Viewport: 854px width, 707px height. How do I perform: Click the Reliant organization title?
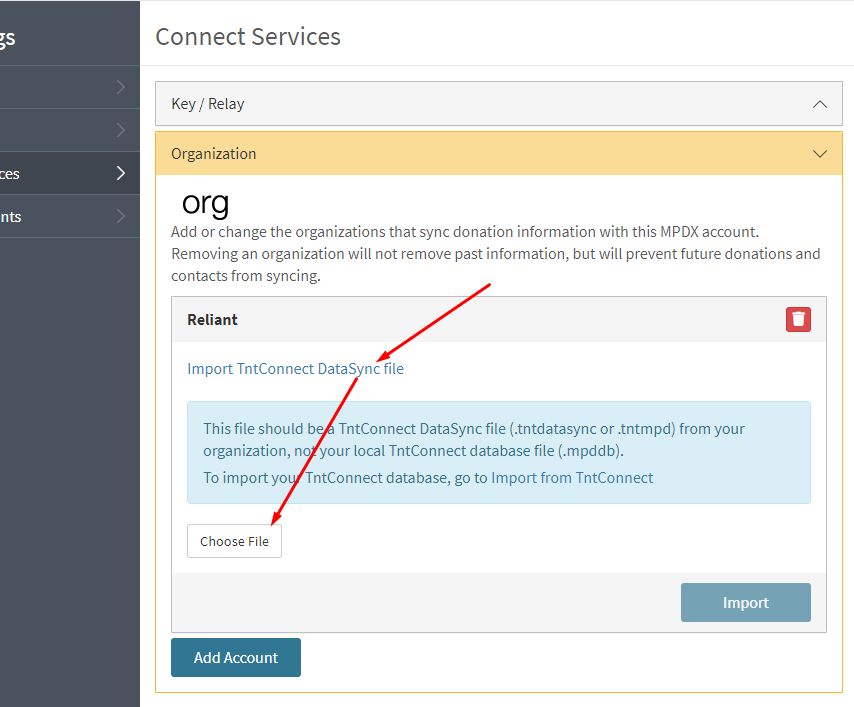(212, 320)
